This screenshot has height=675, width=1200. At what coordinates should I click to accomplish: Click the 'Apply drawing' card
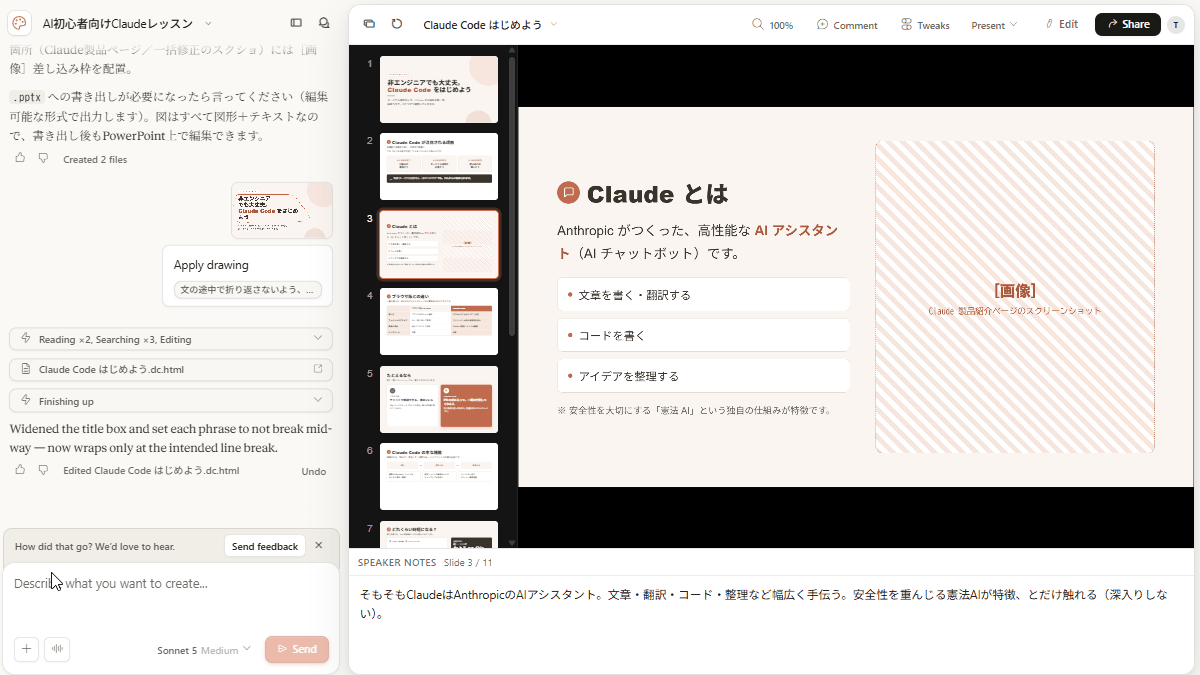pyautogui.click(x=247, y=275)
